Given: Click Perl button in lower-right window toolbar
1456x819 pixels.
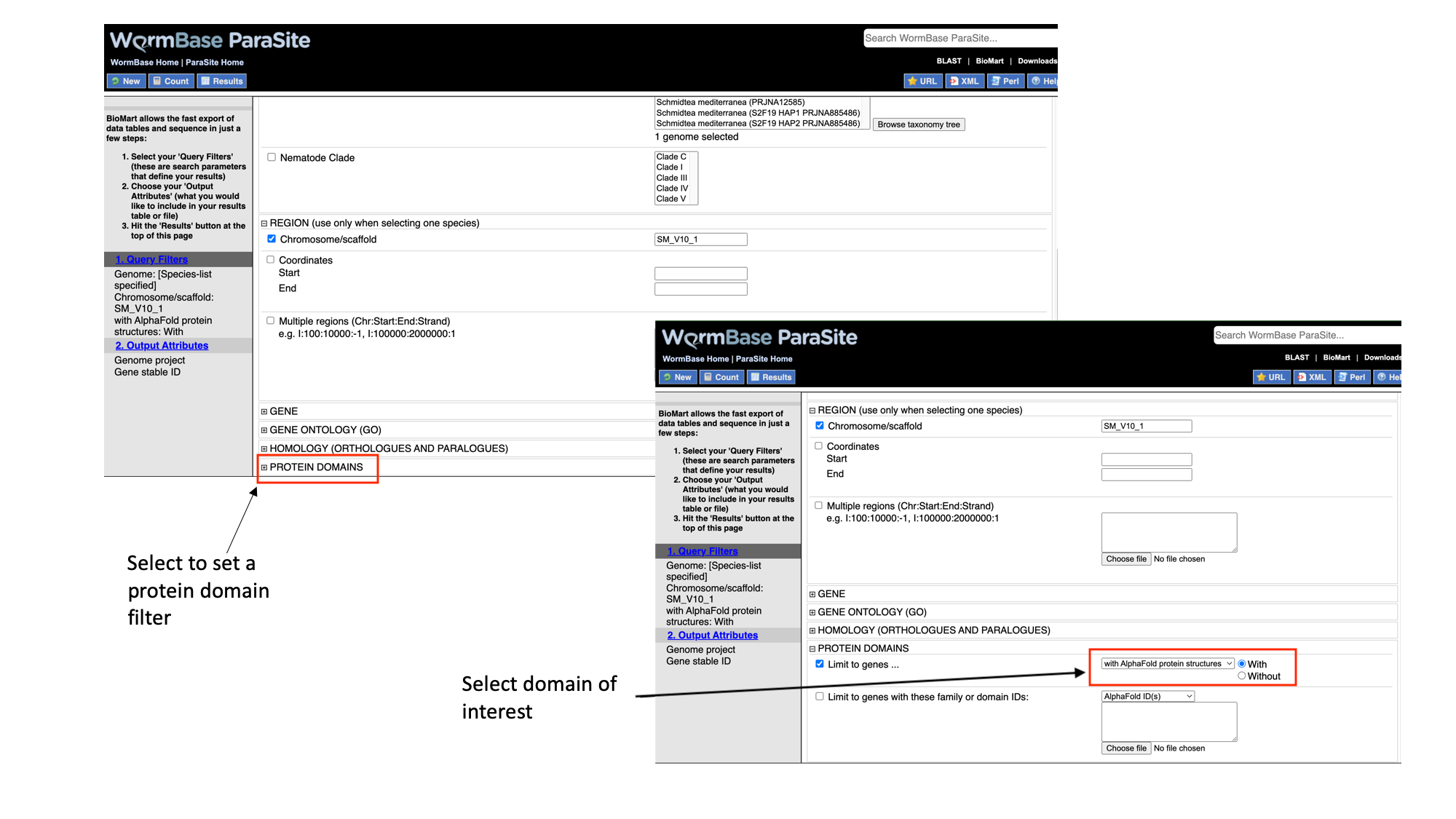Looking at the screenshot, I should tap(1353, 377).
